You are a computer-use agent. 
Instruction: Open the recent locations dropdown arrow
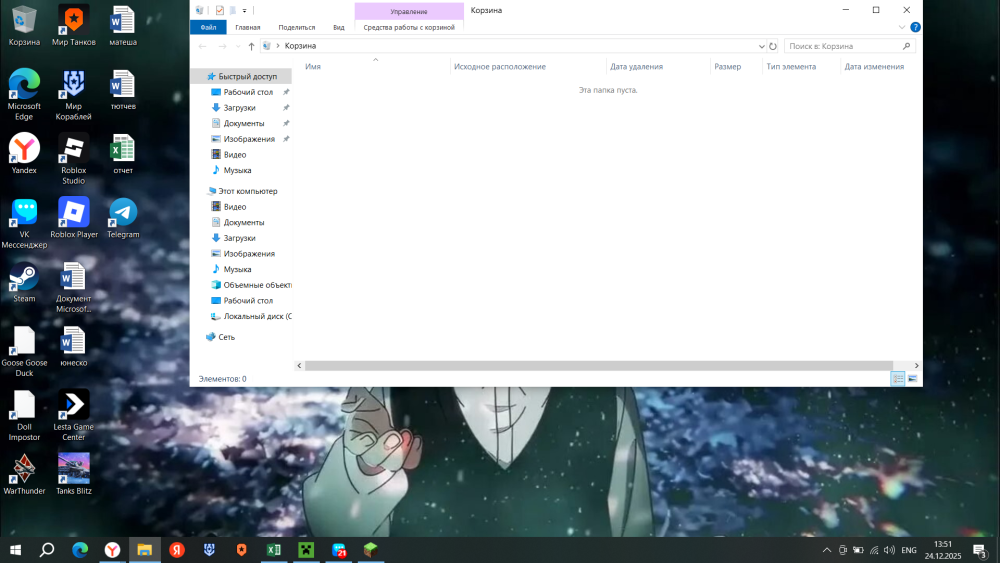point(238,46)
